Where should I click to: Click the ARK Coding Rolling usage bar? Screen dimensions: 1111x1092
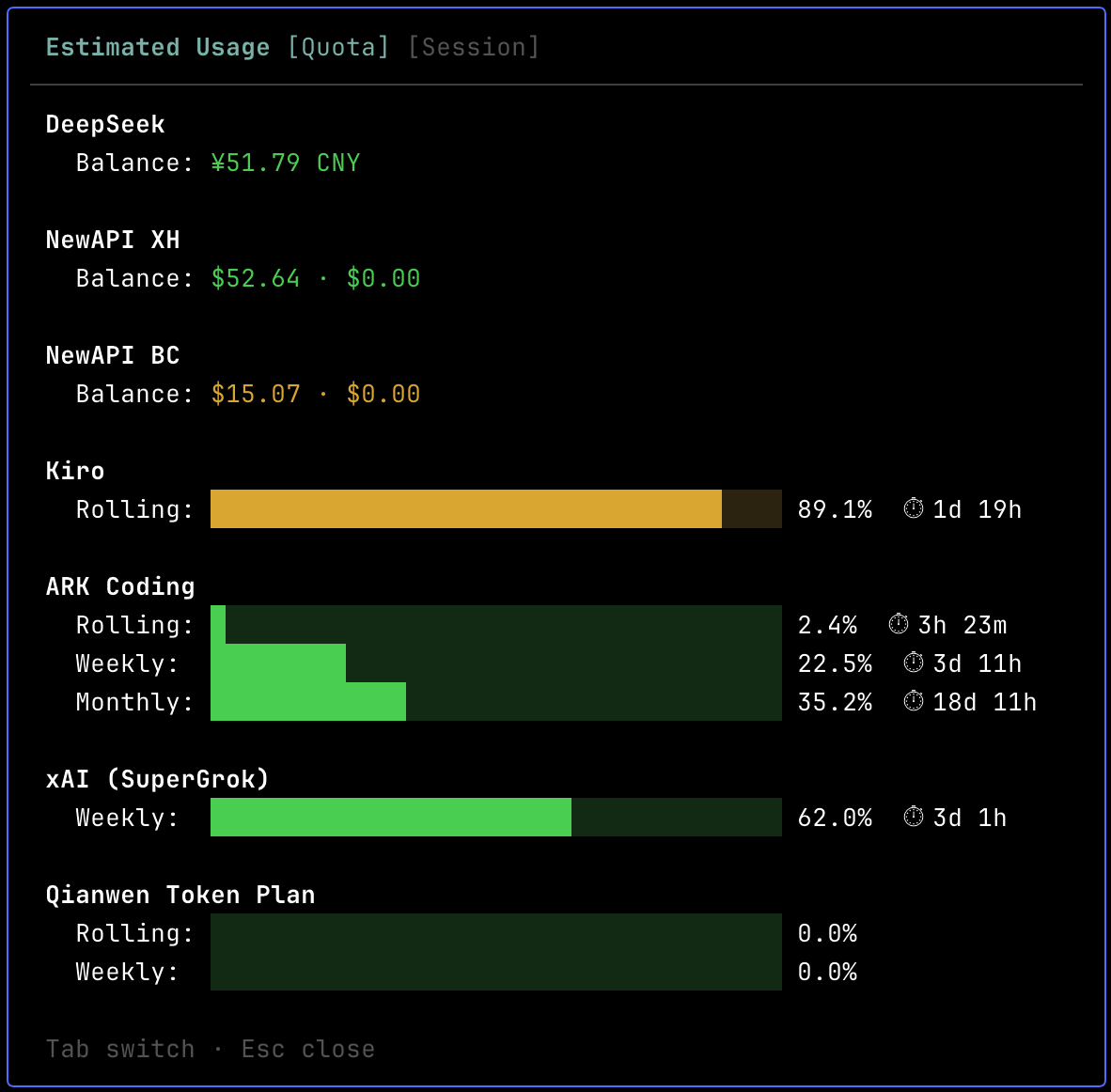point(496,624)
